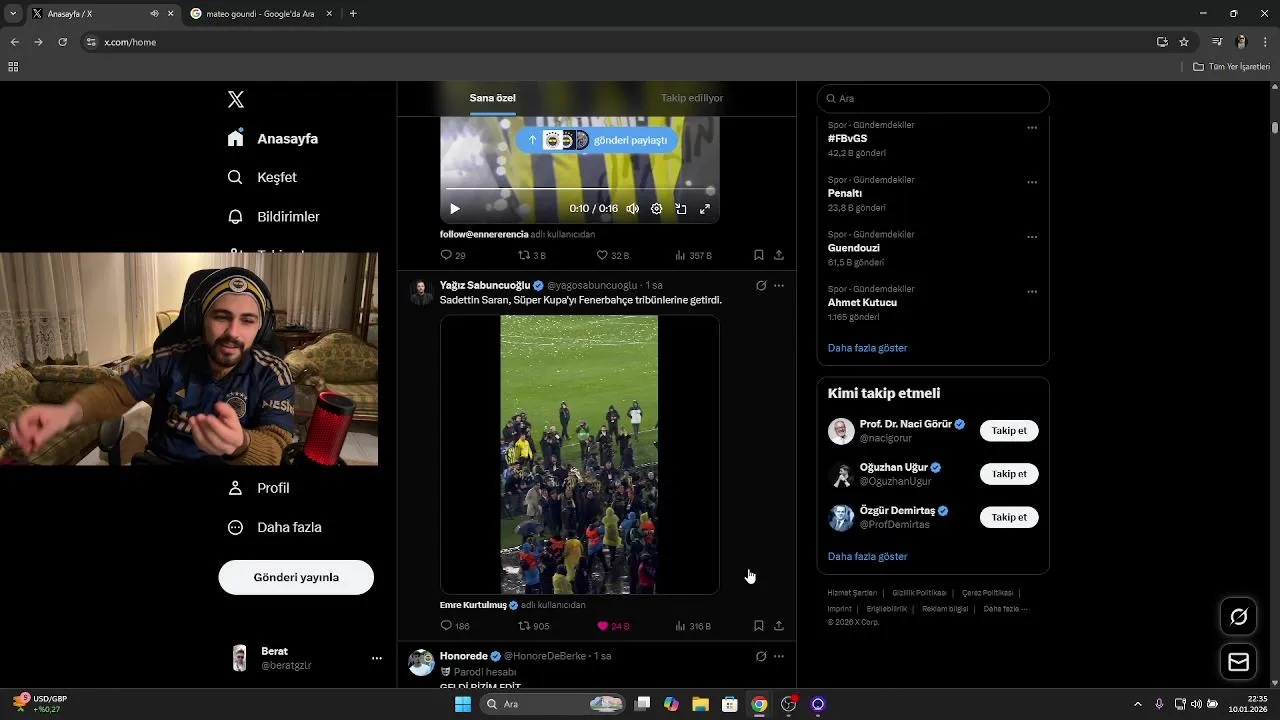
Task: Bookmark the video post above Yağız
Action: pyautogui.click(x=759, y=256)
